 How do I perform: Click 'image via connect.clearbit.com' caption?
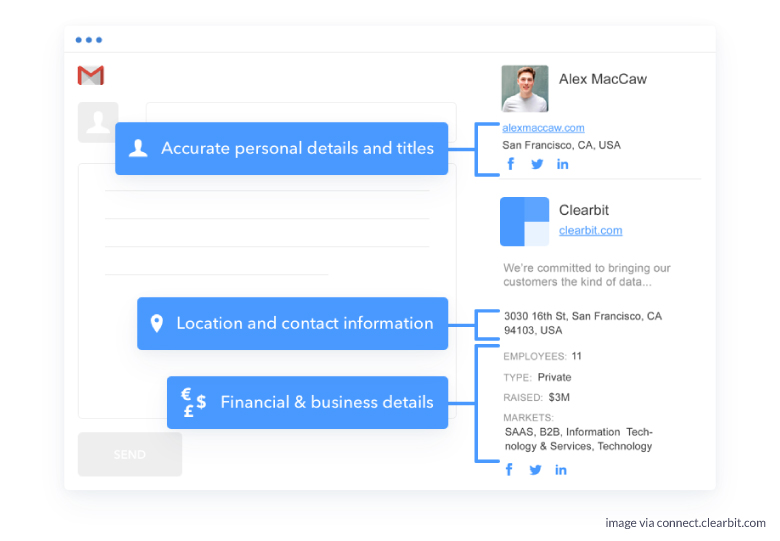685,523
